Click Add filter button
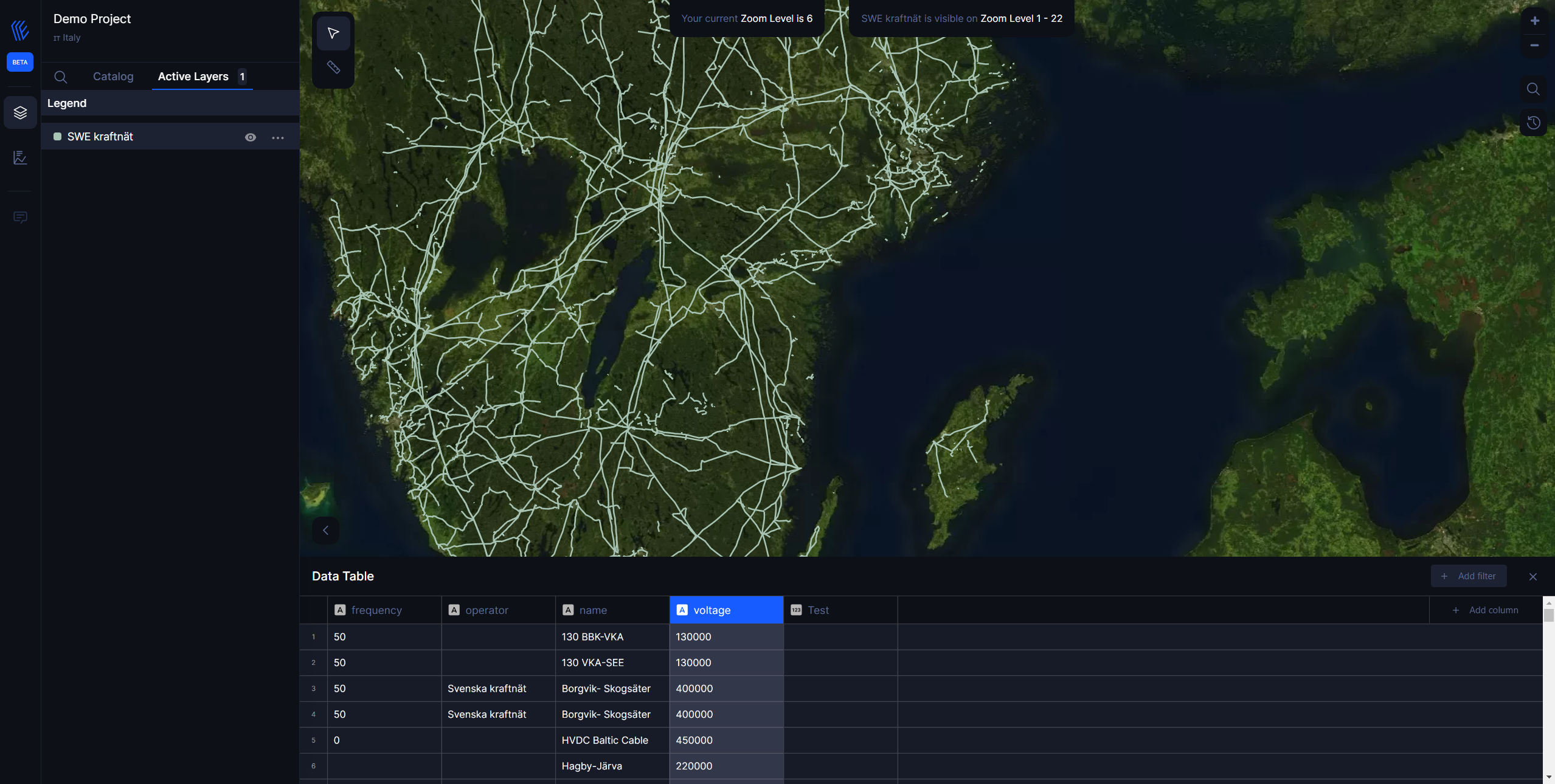The width and height of the screenshot is (1555, 784). pyautogui.click(x=1469, y=576)
